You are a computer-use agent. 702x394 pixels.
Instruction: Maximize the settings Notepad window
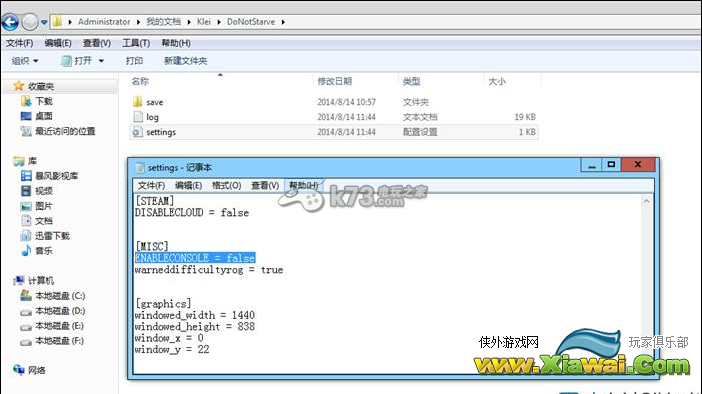click(x=612, y=165)
